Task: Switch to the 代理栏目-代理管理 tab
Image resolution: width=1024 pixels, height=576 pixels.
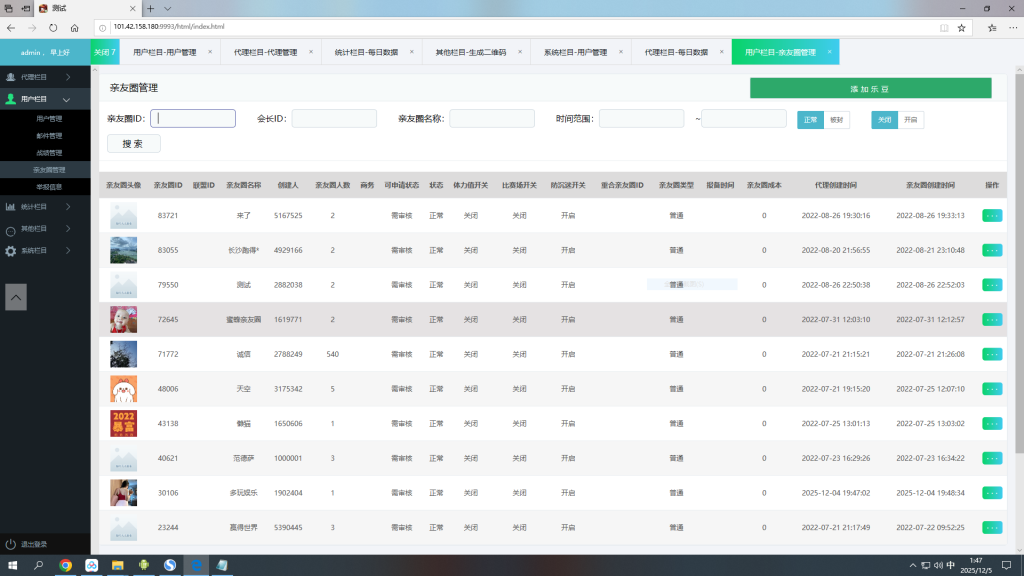Action: point(265,52)
